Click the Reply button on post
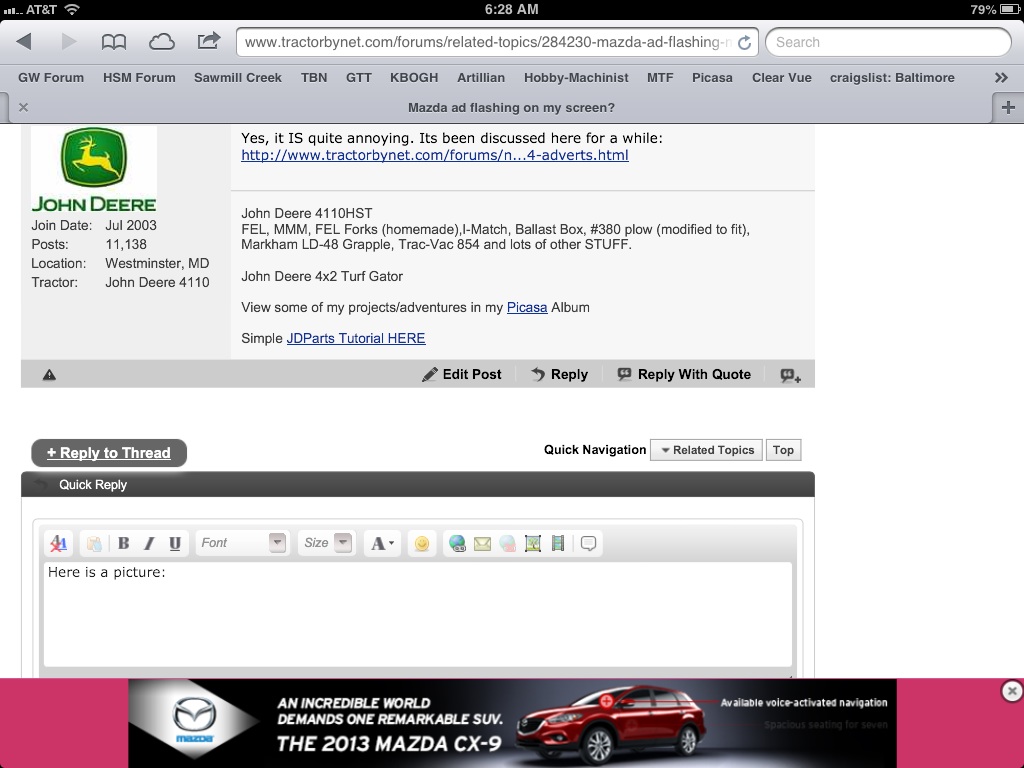This screenshot has width=1024, height=768. [560, 374]
